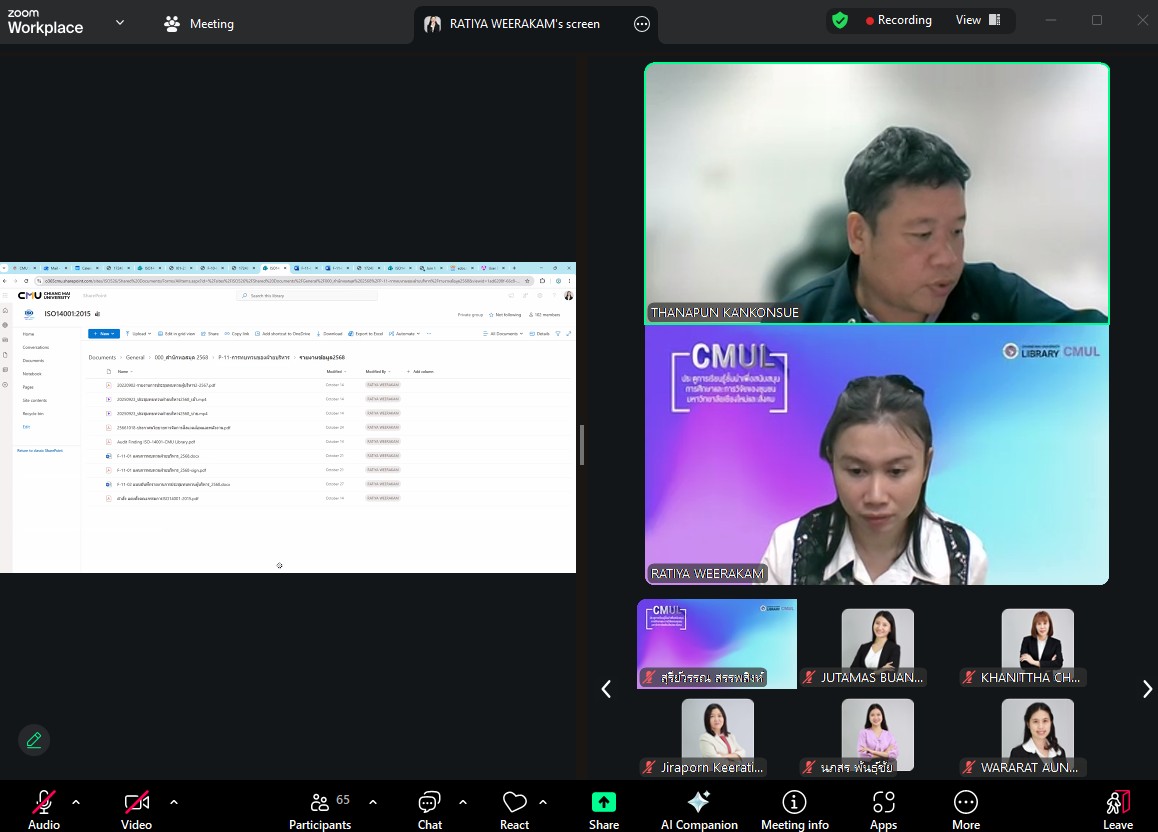Open the Chat panel

tap(430, 807)
